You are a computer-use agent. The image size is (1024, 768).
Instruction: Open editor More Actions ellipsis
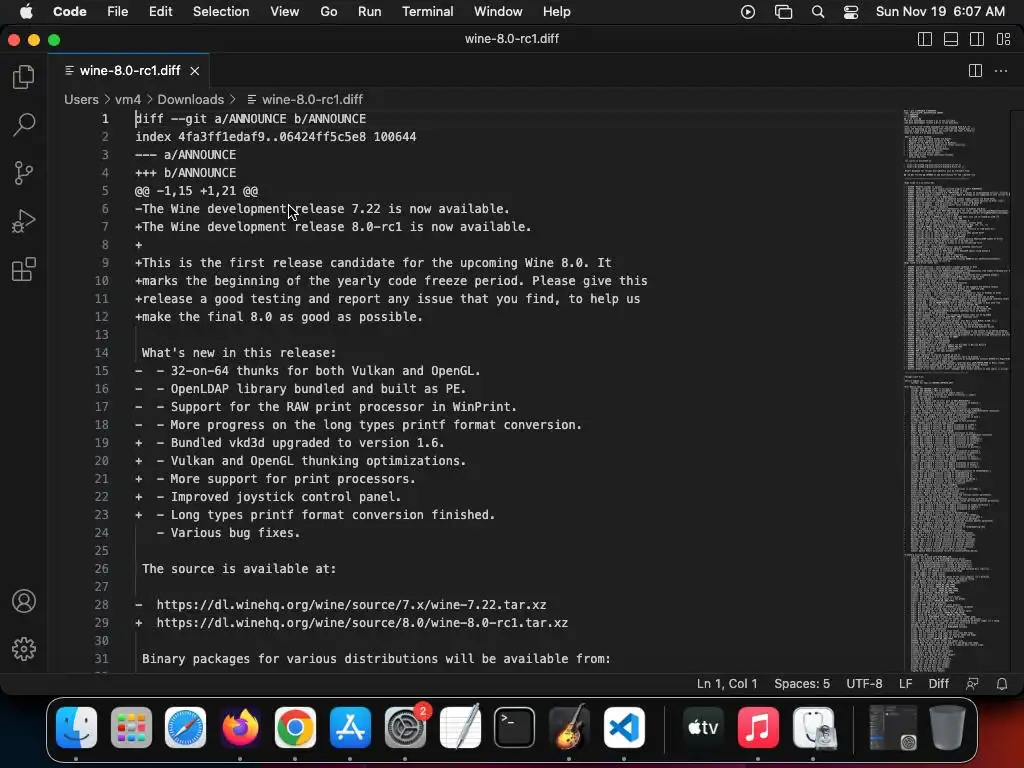coord(1000,71)
